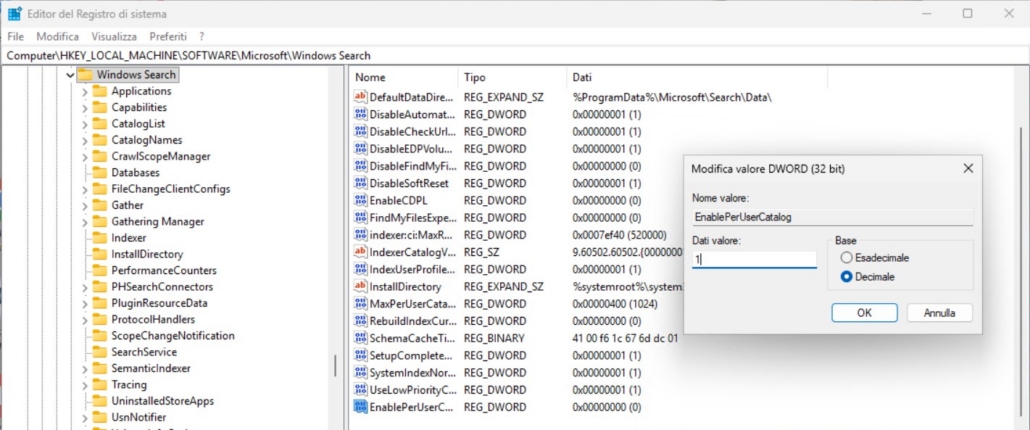Select the ScopeChangeNotification key in tree
This screenshot has height=430, width=1030.
point(173,335)
